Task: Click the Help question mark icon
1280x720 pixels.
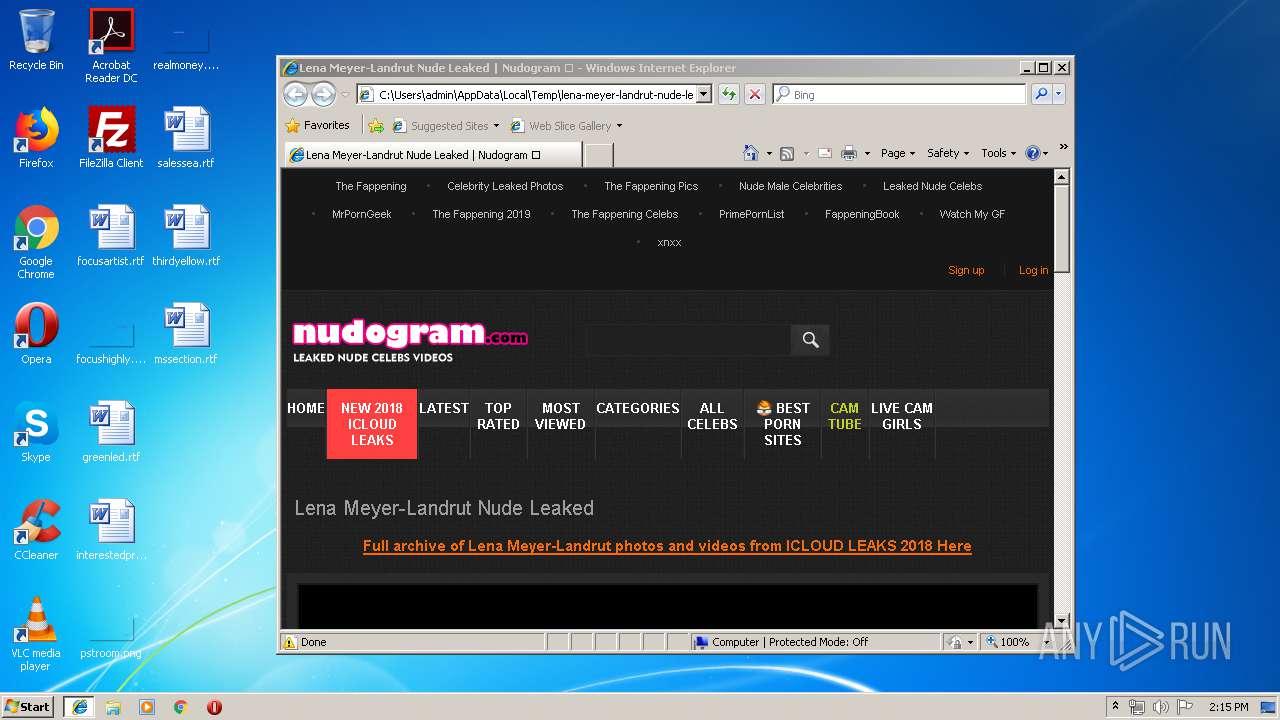Action: click(1033, 153)
